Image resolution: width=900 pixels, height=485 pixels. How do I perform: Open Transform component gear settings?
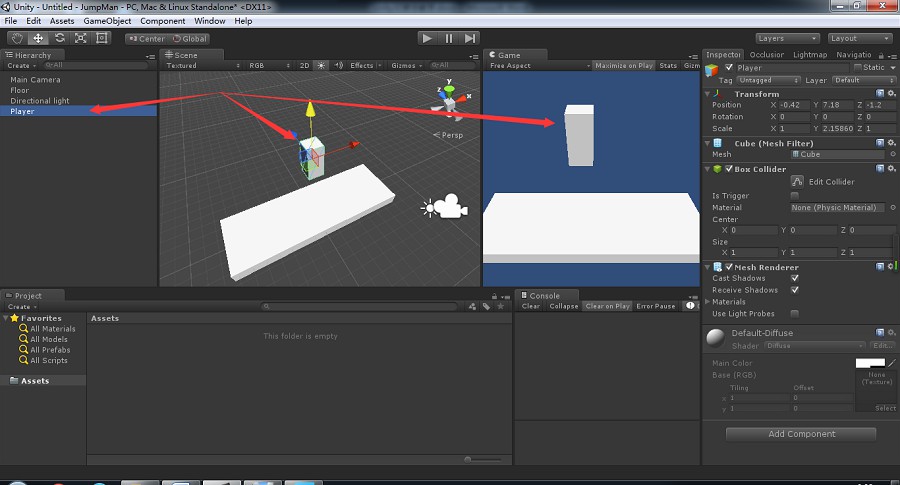(891, 94)
